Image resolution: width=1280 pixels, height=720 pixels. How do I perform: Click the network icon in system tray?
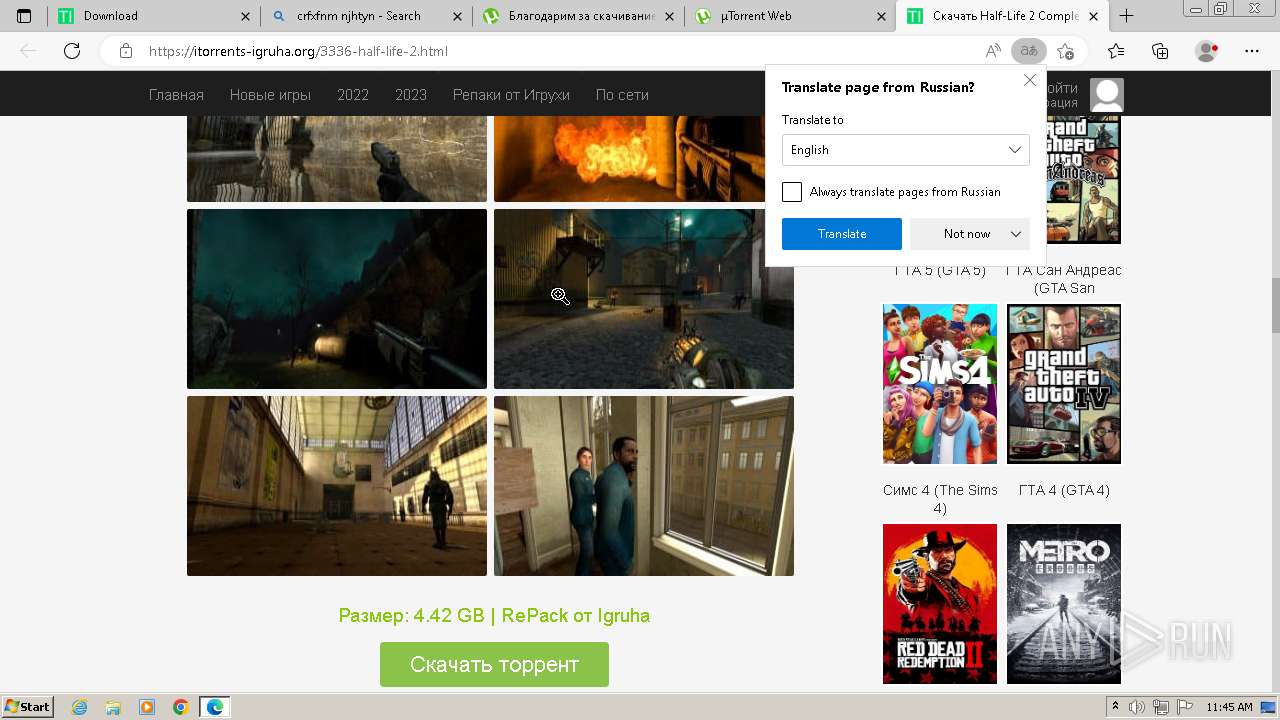click(1160, 707)
